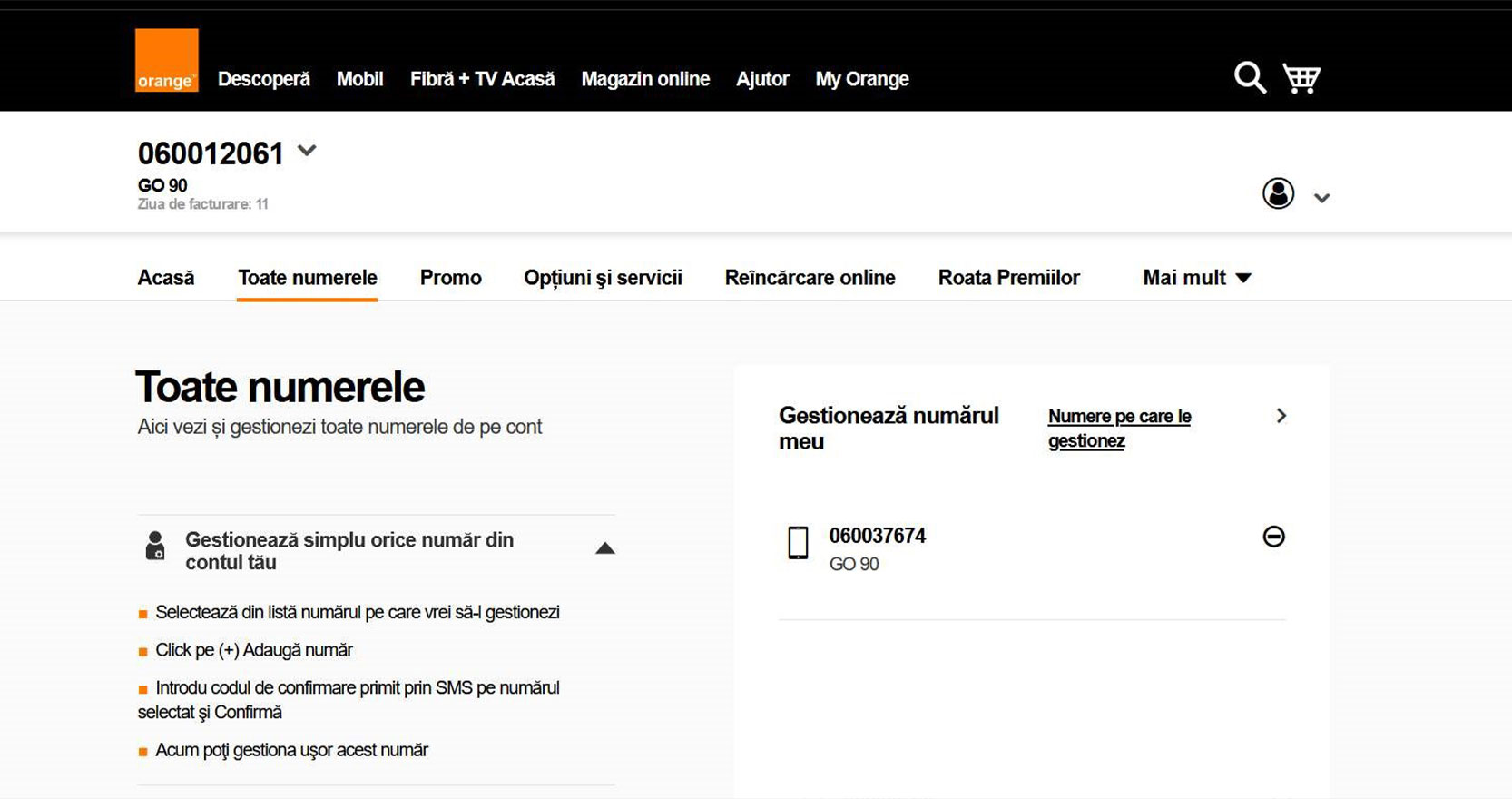Switch to the Acasă tab
The height and width of the screenshot is (799, 1512).
pos(165,278)
